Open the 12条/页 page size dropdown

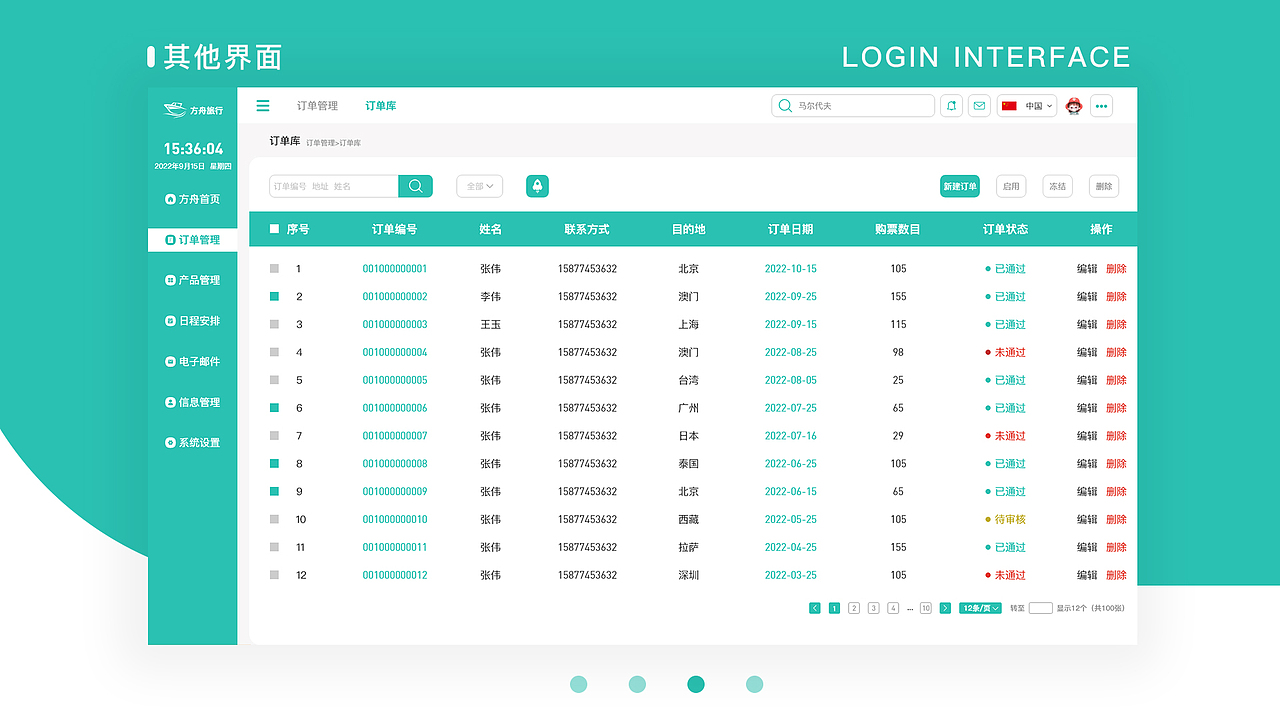click(x=980, y=608)
